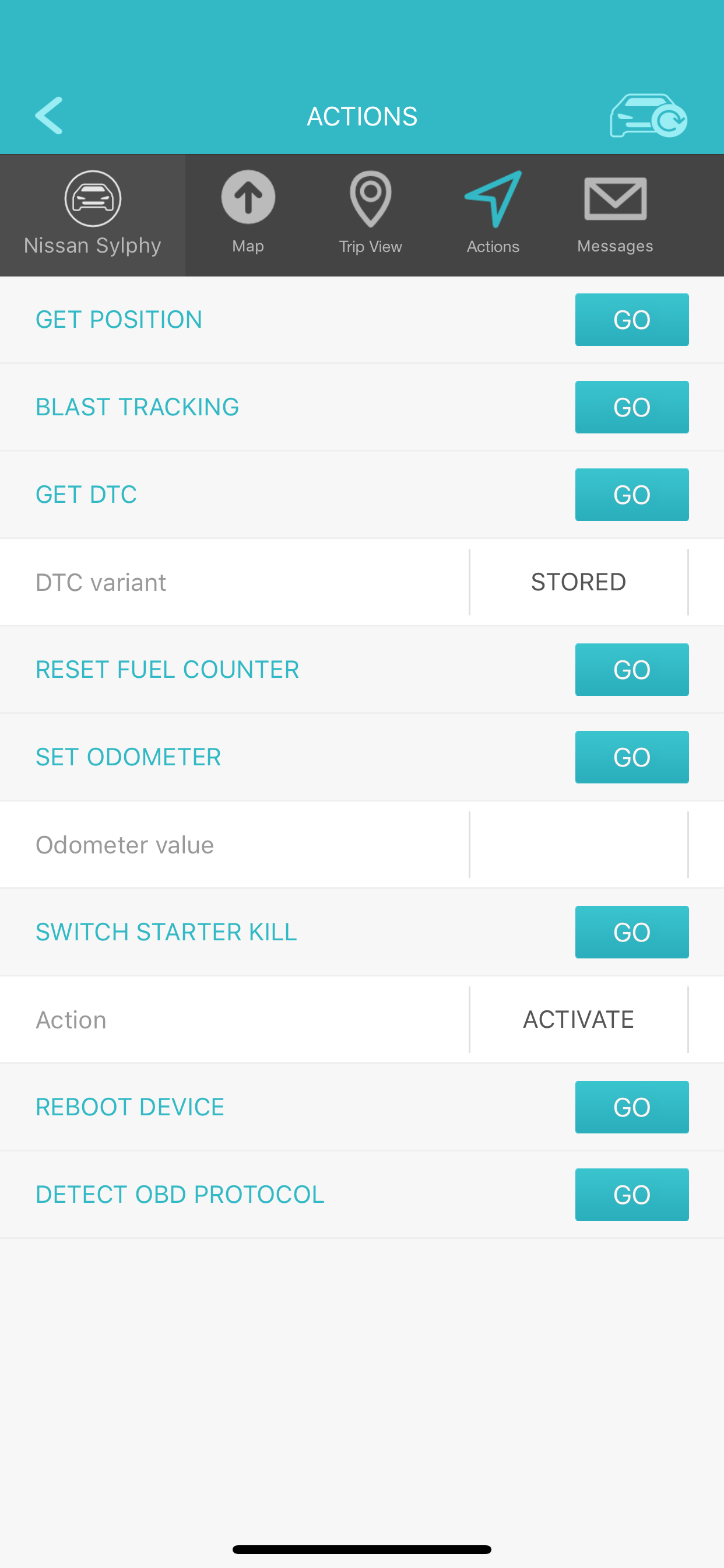The width and height of the screenshot is (724, 1568).
Task: Tap GO for Get DTC
Action: pos(631,495)
